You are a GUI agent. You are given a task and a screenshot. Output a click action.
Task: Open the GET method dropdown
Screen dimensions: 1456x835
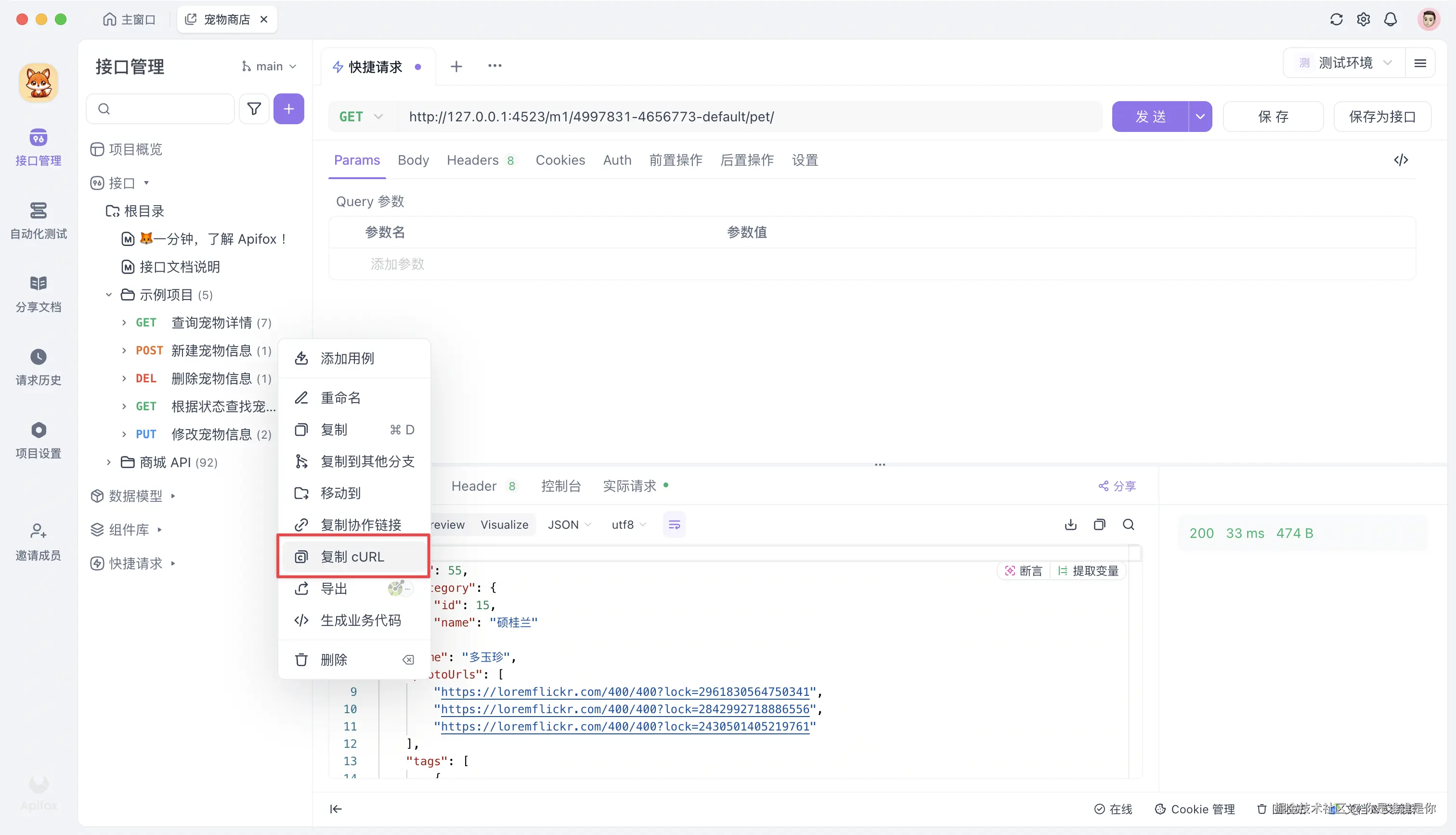(360, 116)
